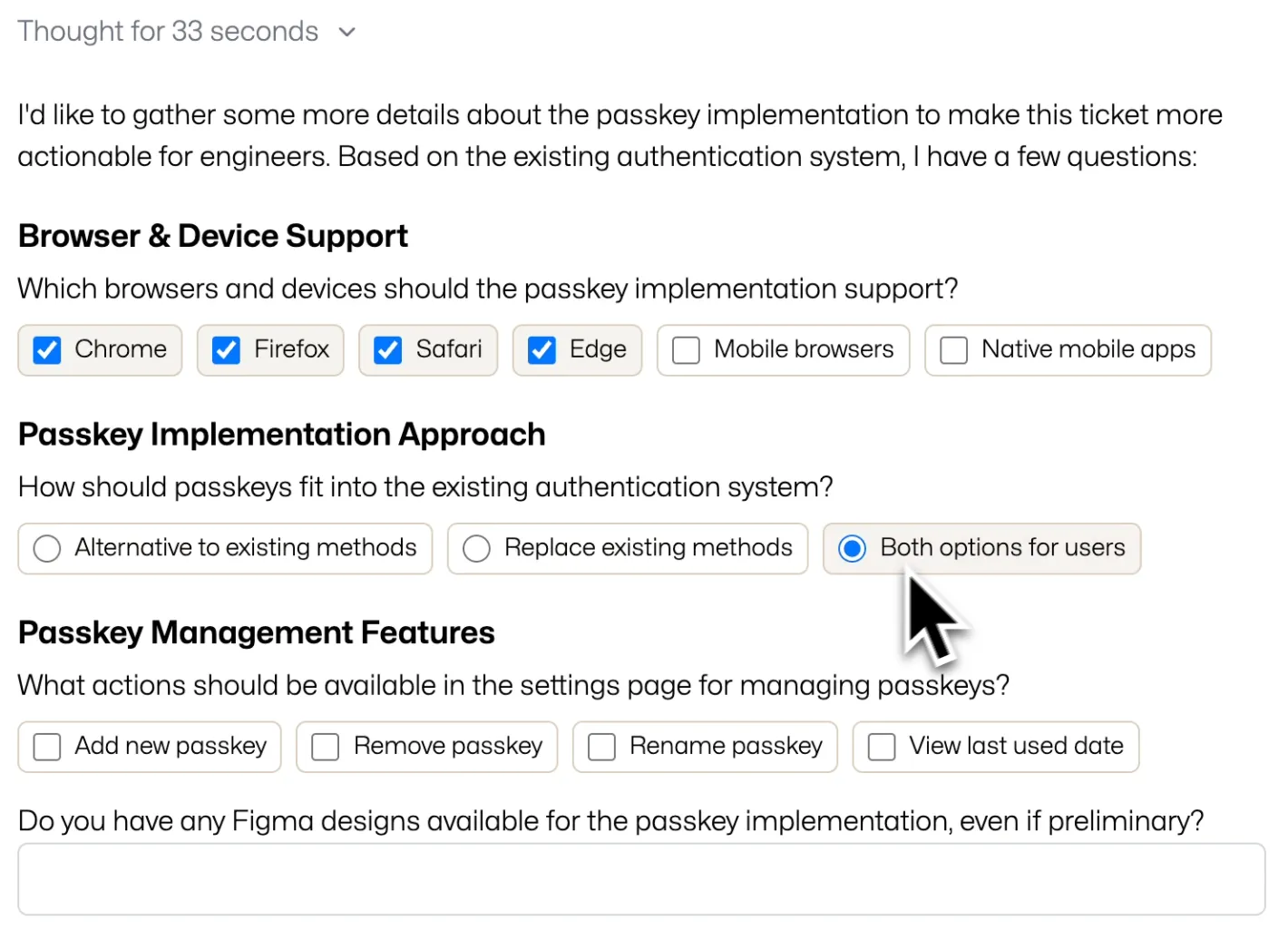Click the 'Passkey Implementation Approach' heading

coord(281,435)
